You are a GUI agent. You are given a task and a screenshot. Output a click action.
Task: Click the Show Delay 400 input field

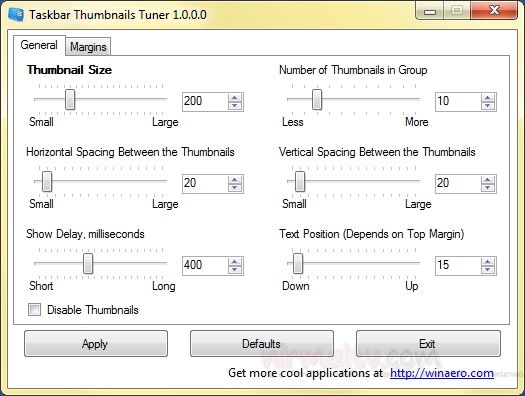click(x=205, y=266)
